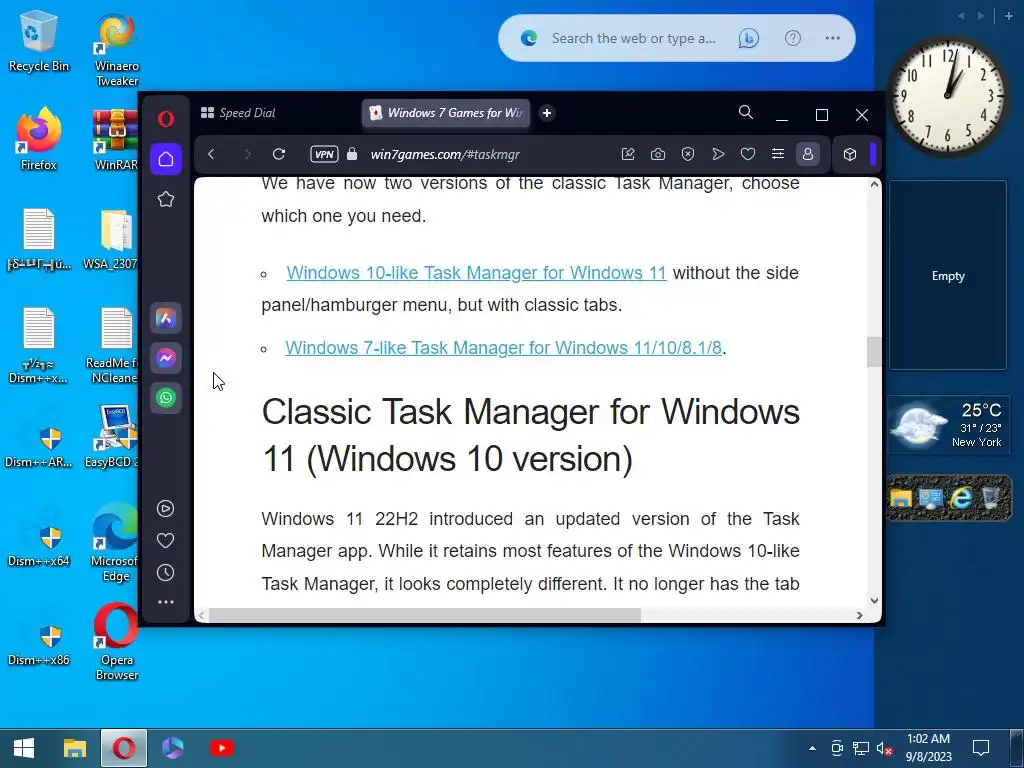Reload the win7games page
The height and width of the screenshot is (768, 1024).
coord(279,154)
